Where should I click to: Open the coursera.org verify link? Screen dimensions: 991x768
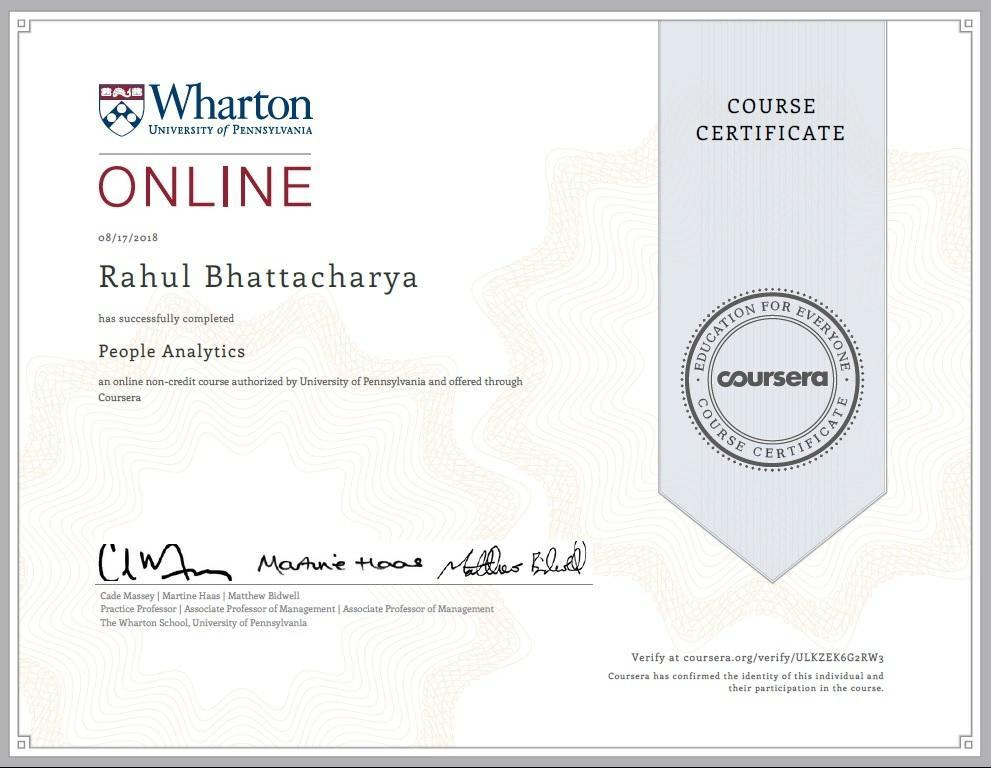point(757,657)
